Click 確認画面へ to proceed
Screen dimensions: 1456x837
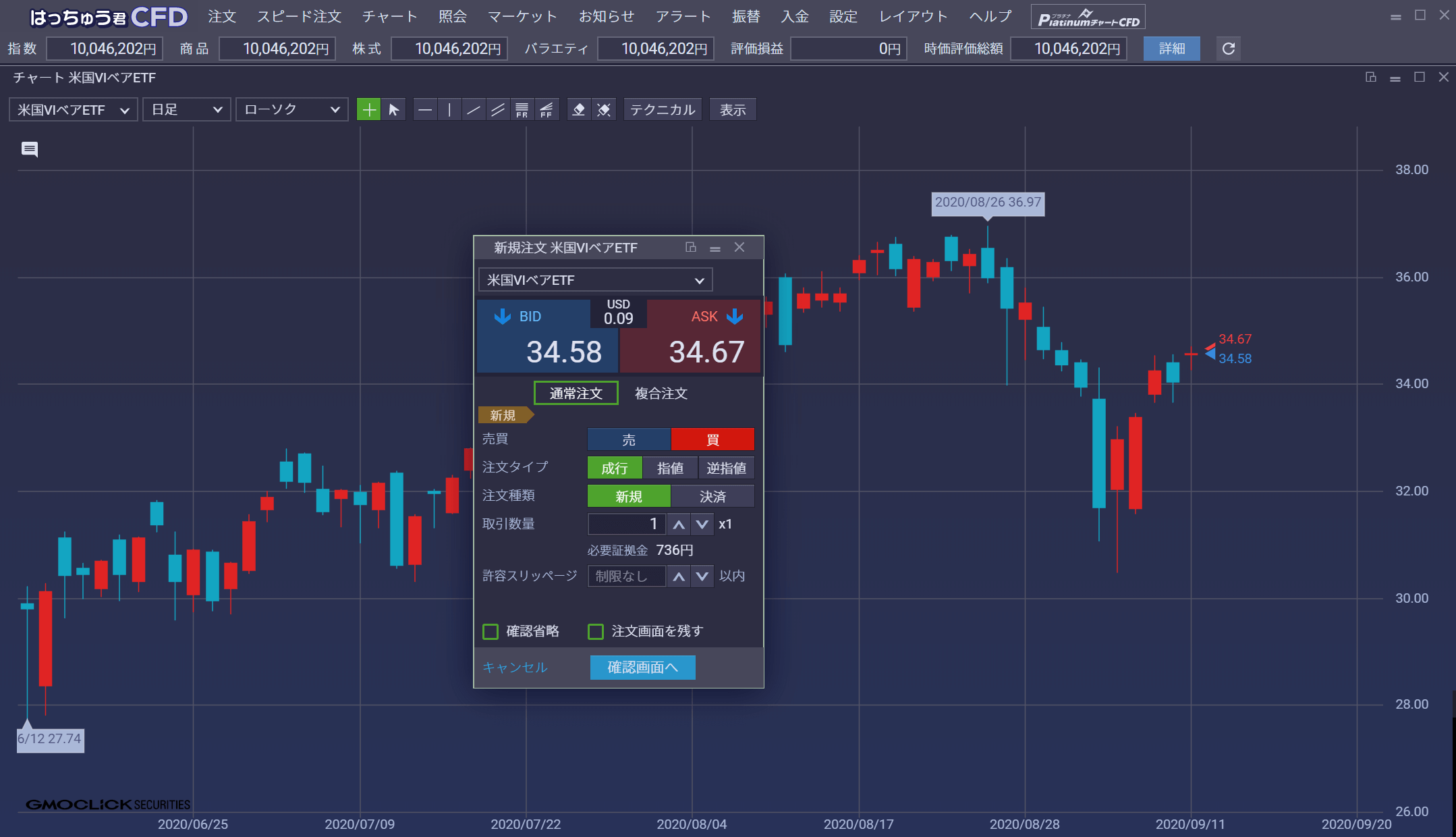click(642, 667)
